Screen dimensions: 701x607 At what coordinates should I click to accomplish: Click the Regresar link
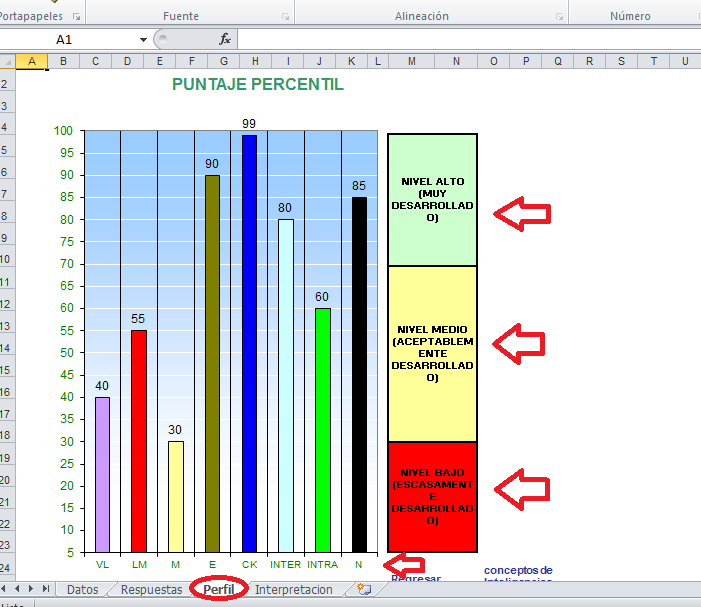[x=416, y=578]
